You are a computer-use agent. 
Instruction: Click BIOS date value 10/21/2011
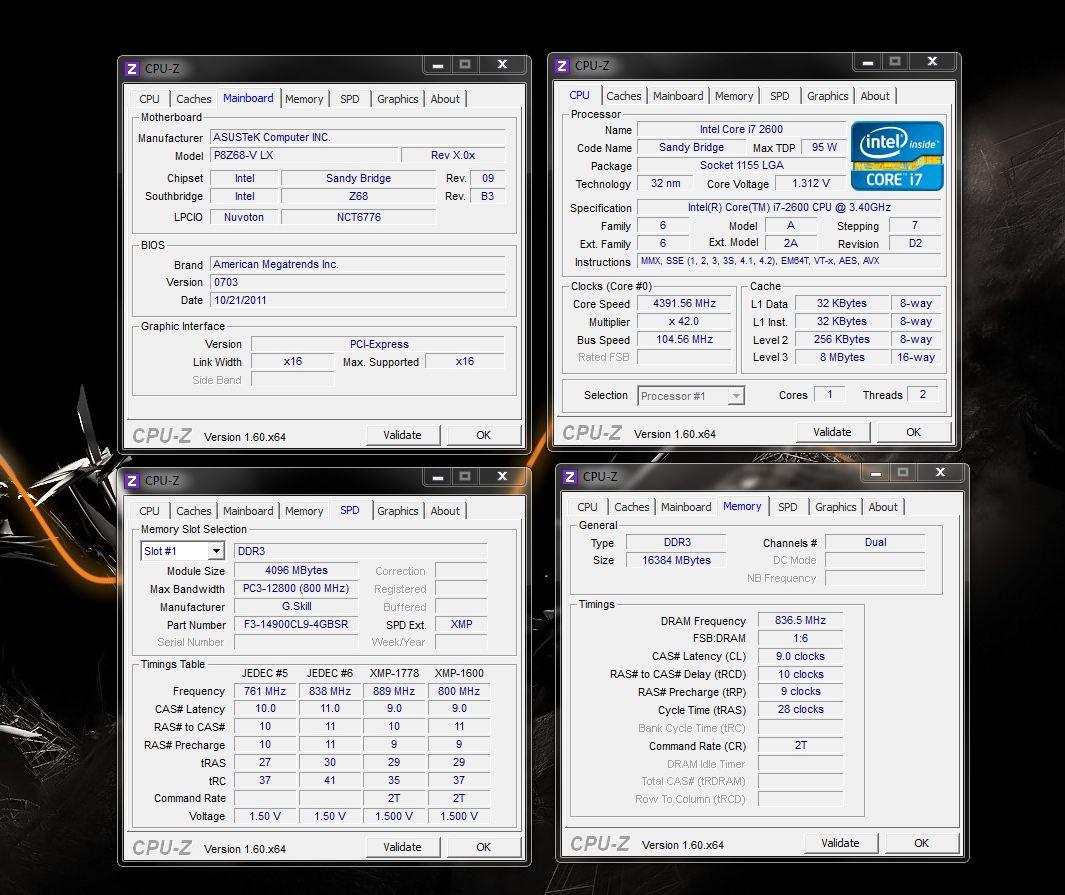click(358, 300)
